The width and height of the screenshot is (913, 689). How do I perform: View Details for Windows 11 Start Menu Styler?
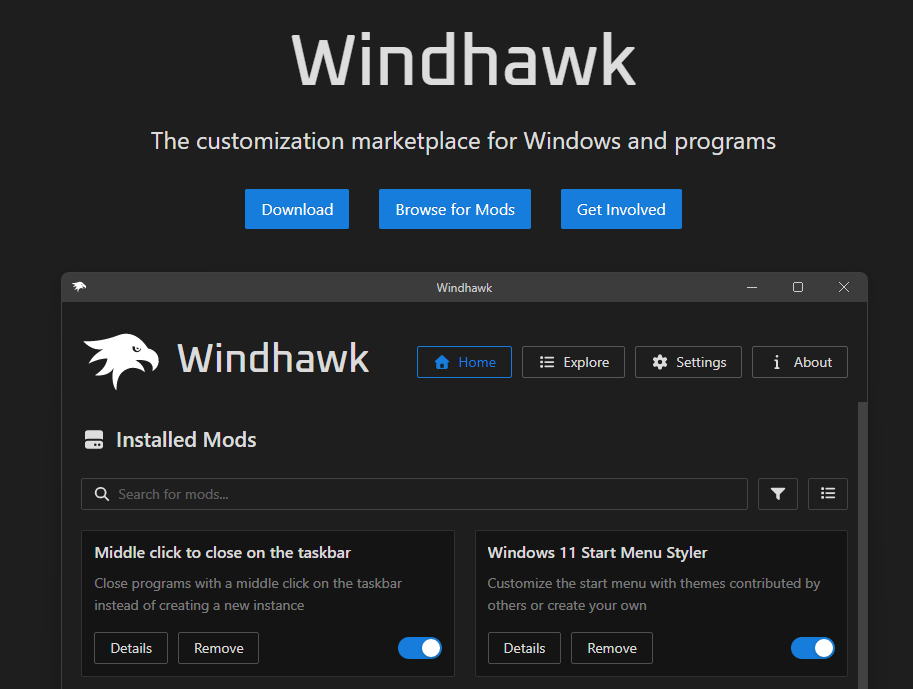(x=524, y=648)
